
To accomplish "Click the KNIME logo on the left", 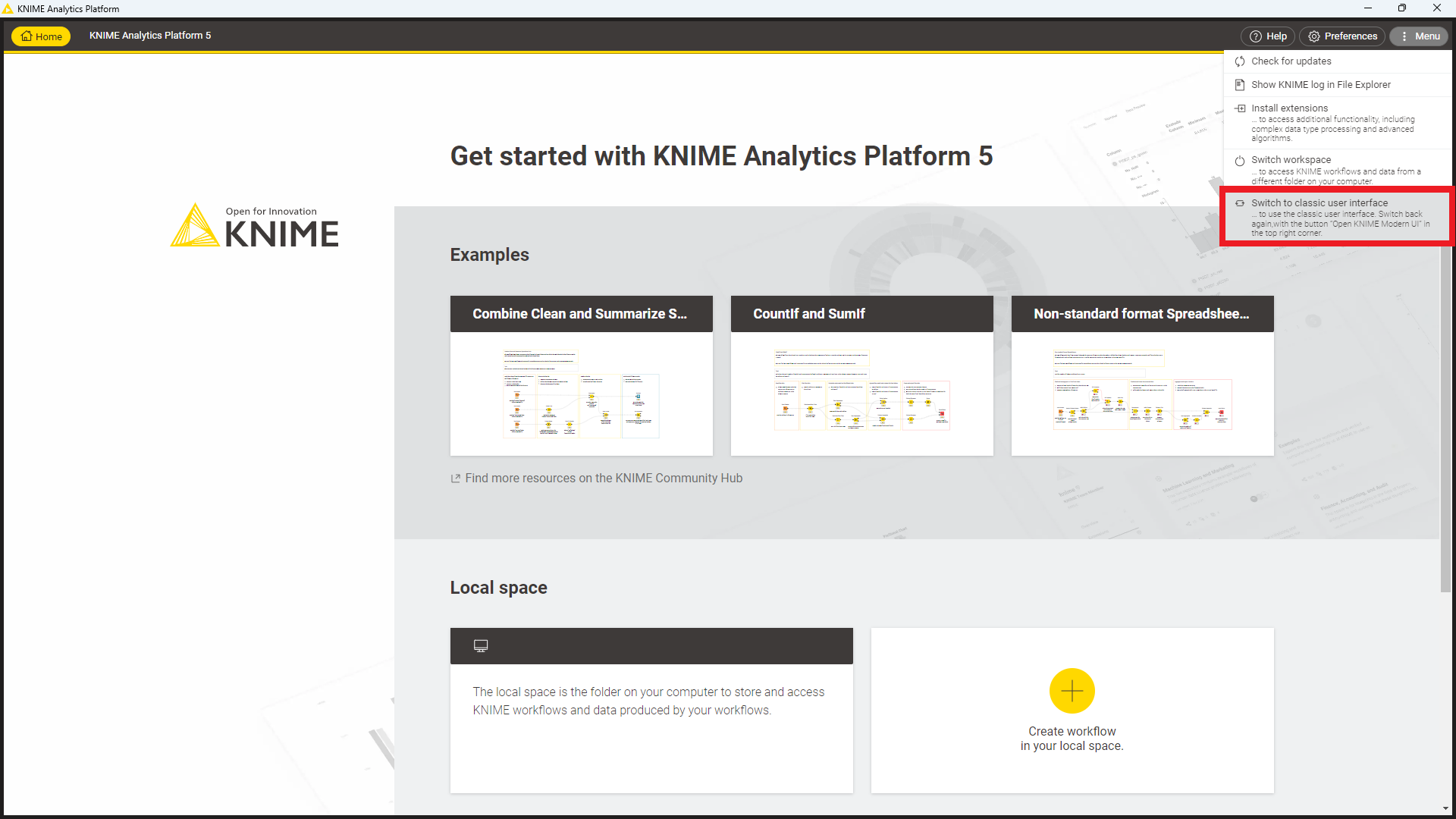I will point(255,226).
